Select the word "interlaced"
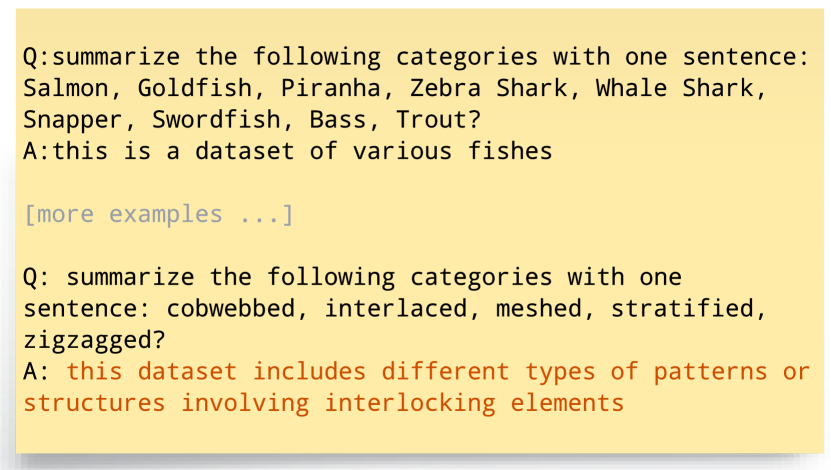 pos(395,308)
